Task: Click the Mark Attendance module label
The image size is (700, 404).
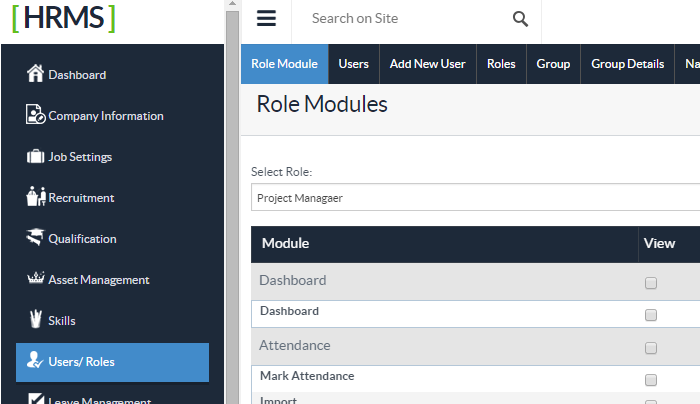Action: [307, 376]
